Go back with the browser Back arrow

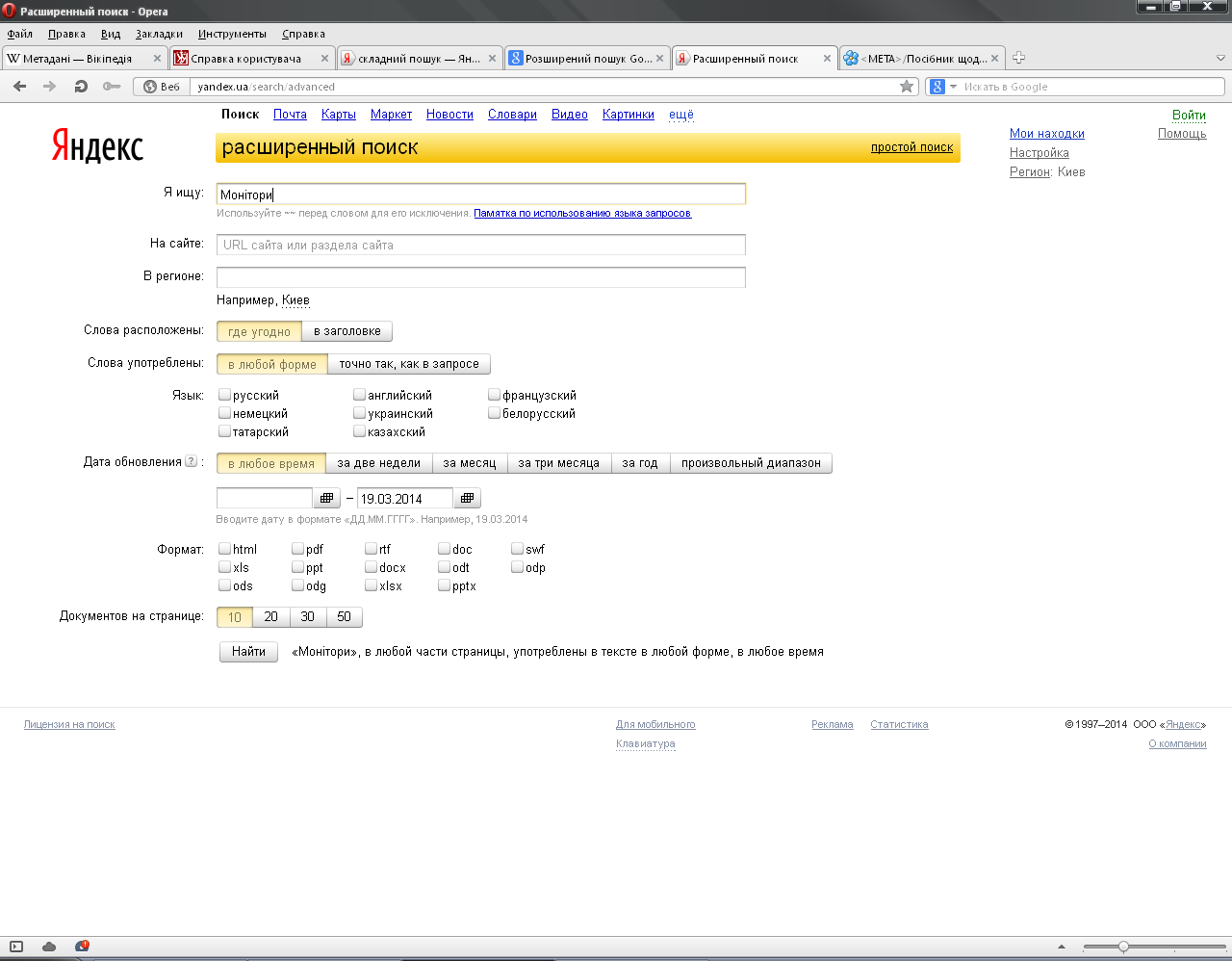pos(19,87)
